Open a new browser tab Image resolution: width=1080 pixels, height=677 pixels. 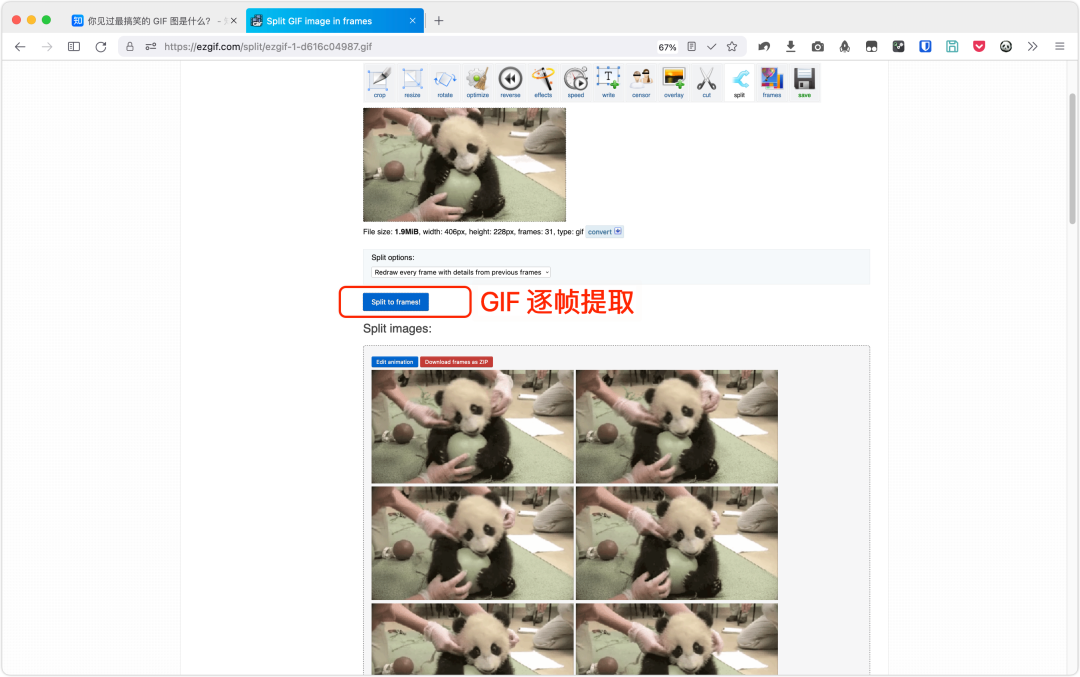(x=439, y=21)
